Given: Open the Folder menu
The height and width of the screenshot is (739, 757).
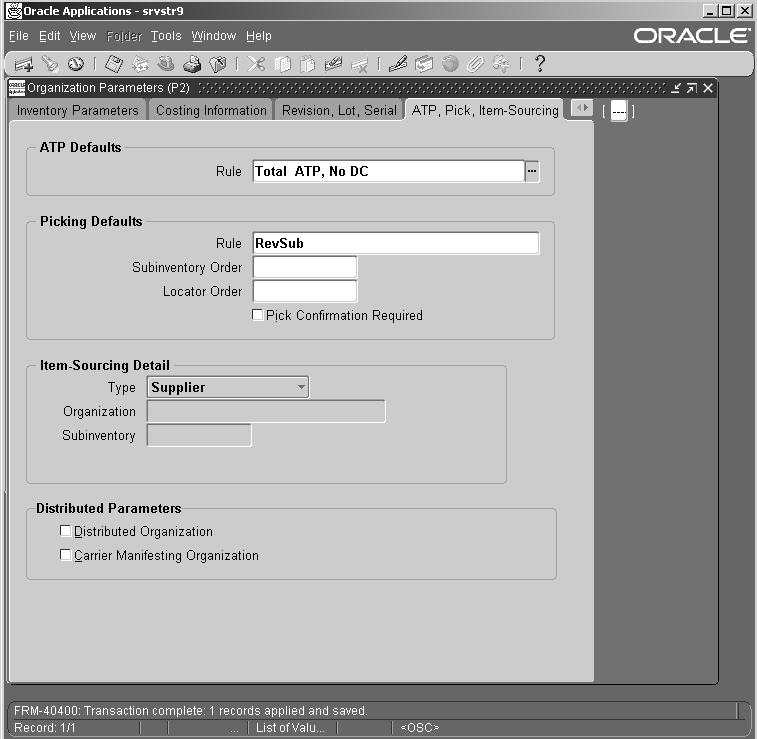Looking at the screenshot, I should (124, 36).
